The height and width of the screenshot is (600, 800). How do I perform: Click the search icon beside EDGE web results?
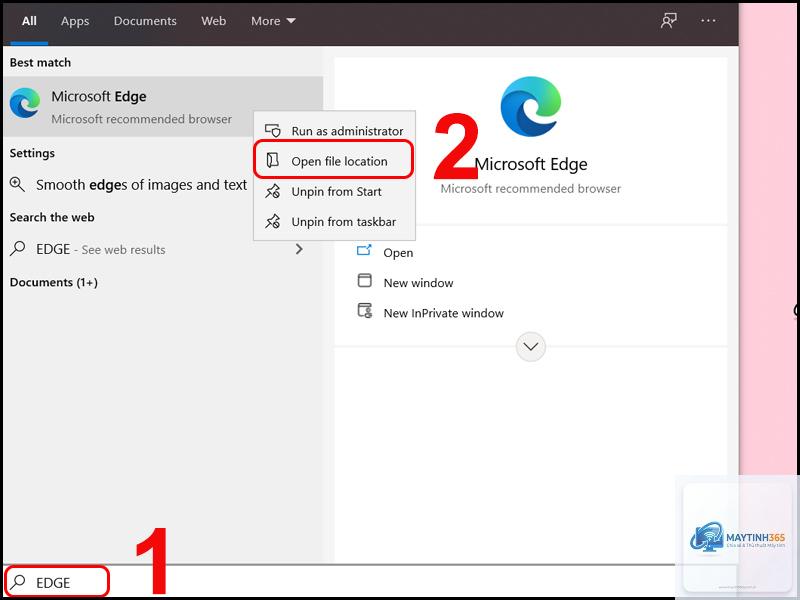(x=17, y=249)
